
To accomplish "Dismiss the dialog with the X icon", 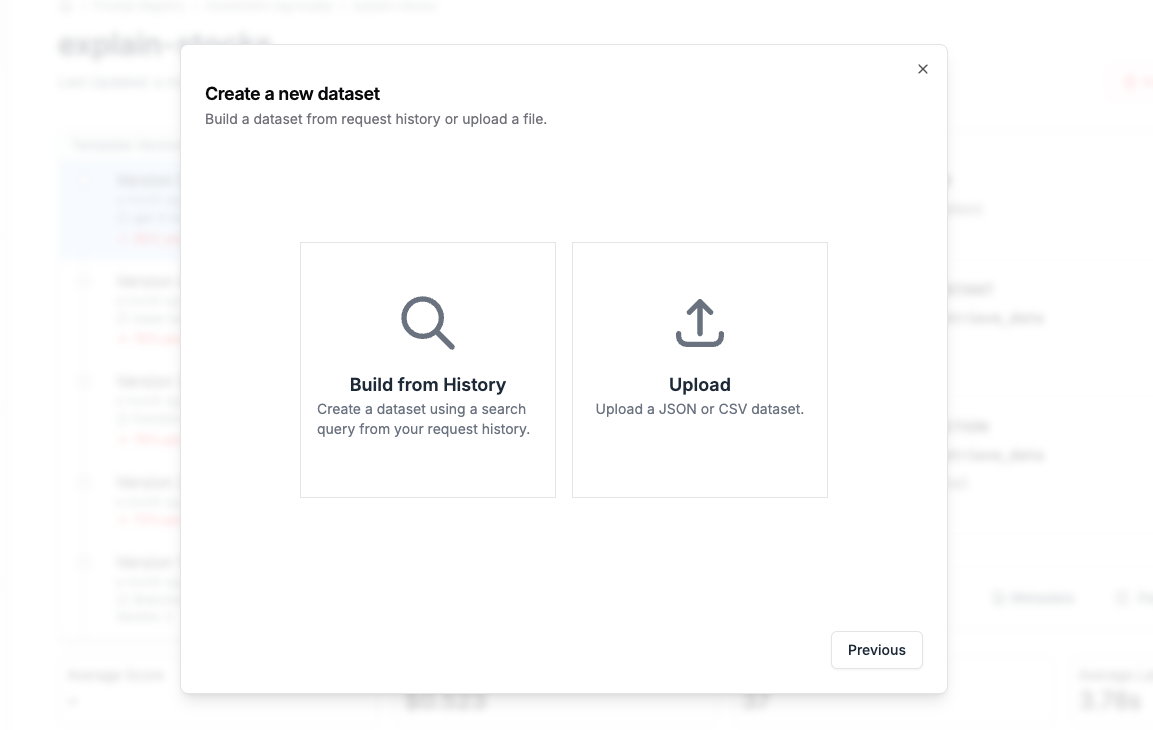I will click(x=922, y=69).
